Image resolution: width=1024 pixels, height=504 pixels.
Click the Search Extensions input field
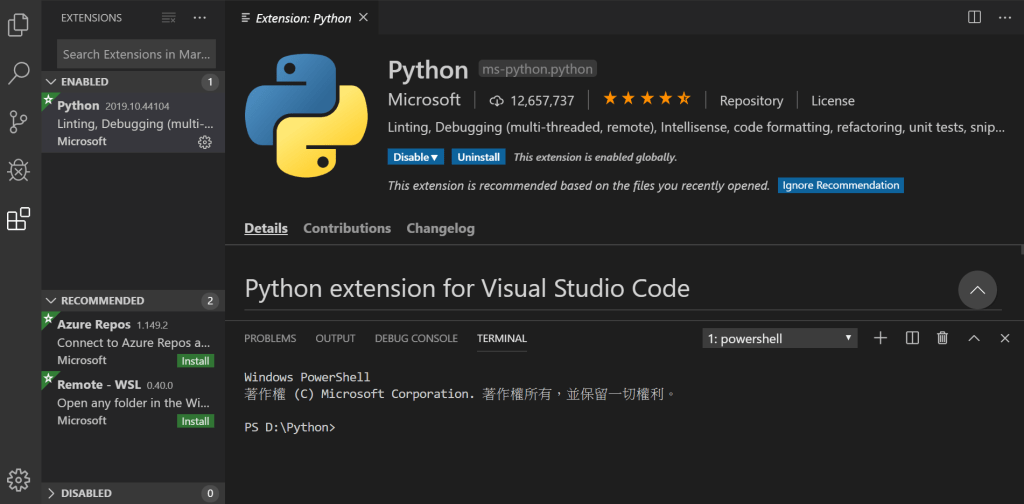coord(136,54)
